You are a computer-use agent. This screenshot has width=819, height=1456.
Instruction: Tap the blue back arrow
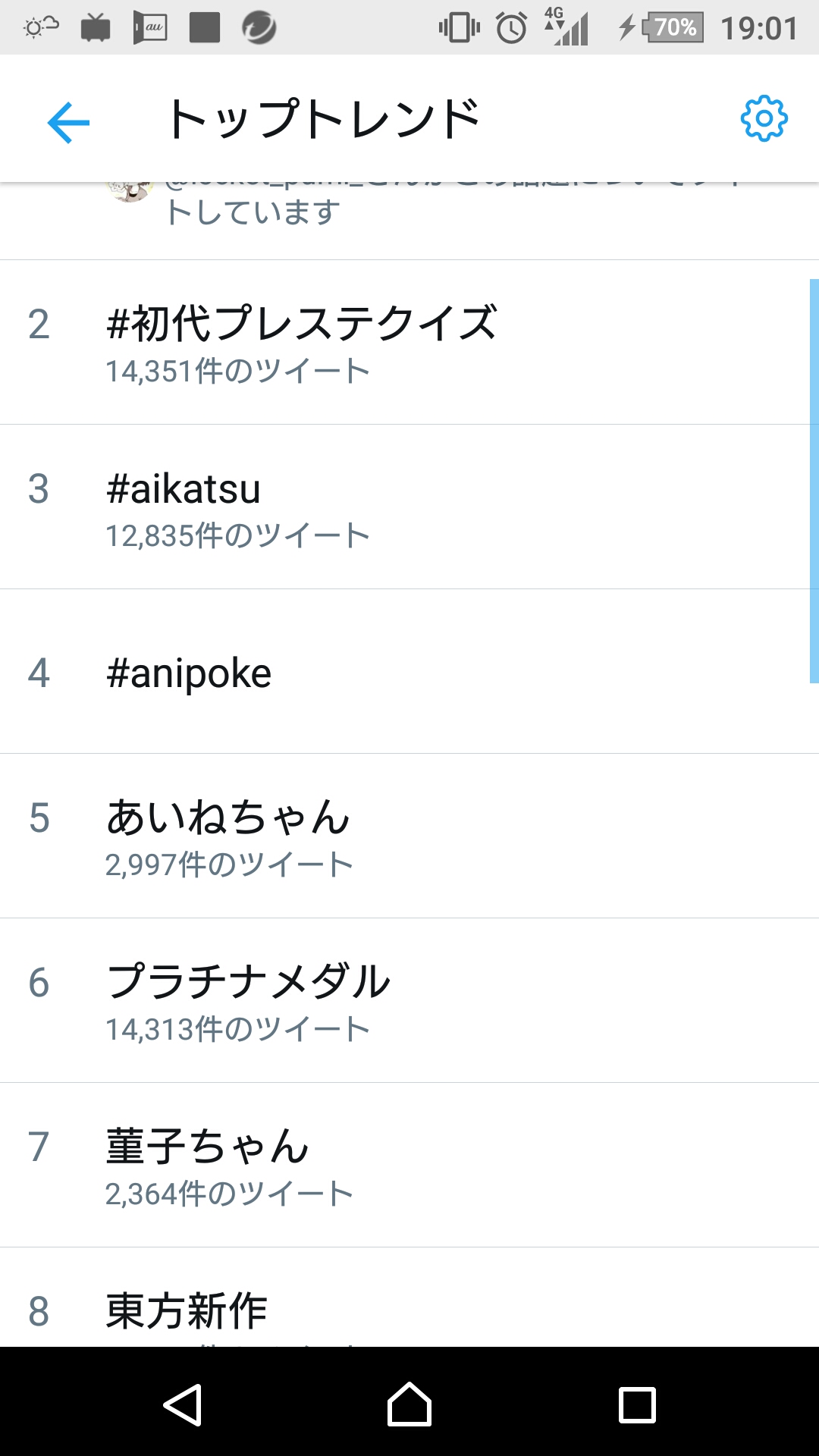tap(68, 121)
